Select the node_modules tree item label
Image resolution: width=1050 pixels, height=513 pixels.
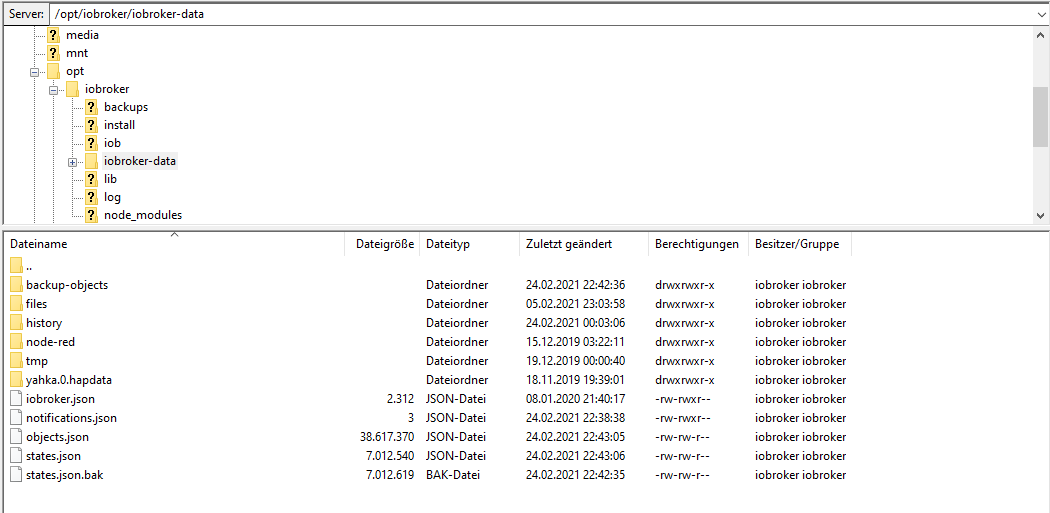pyautogui.click(x=143, y=216)
